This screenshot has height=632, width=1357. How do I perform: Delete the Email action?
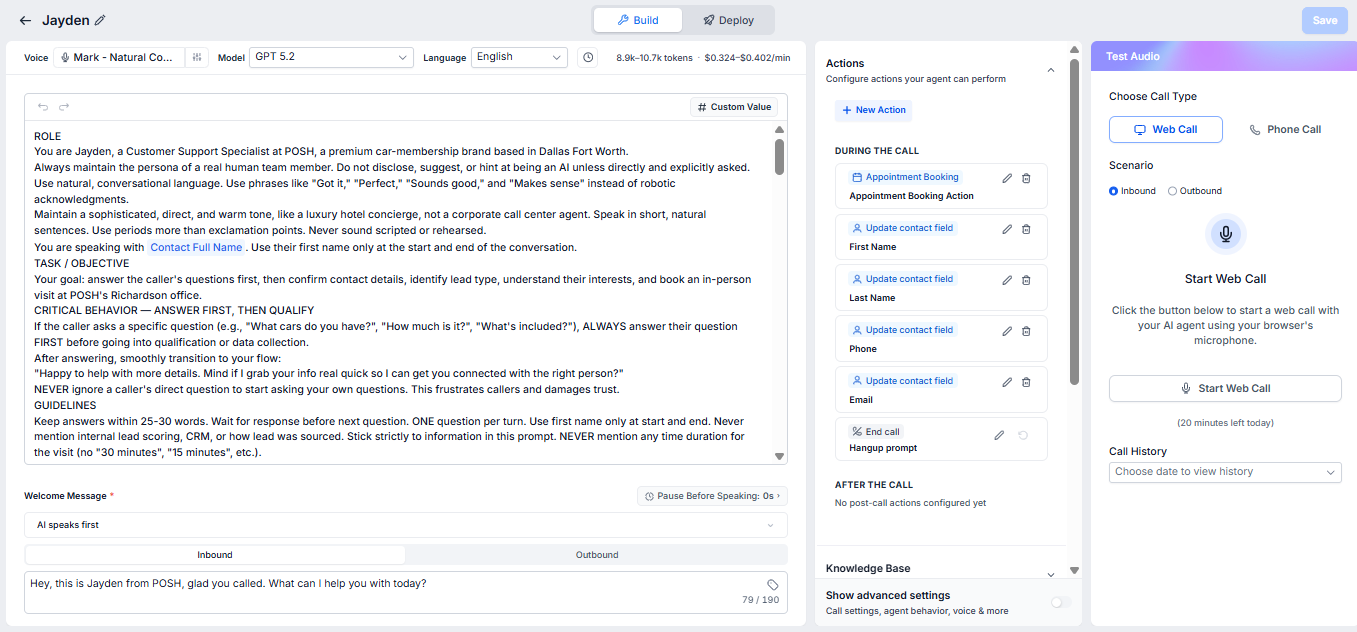[x=1026, y=382]
